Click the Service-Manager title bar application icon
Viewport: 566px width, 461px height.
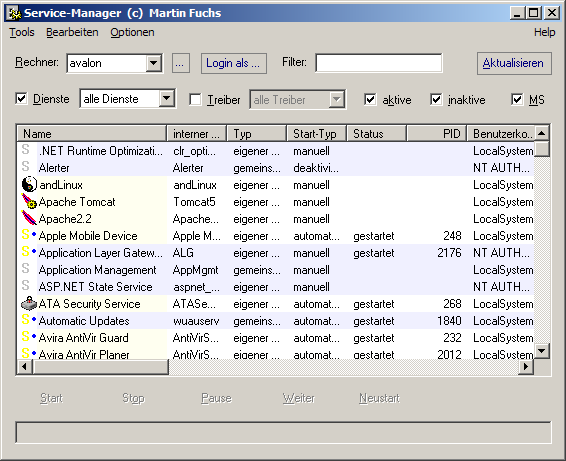14,13
